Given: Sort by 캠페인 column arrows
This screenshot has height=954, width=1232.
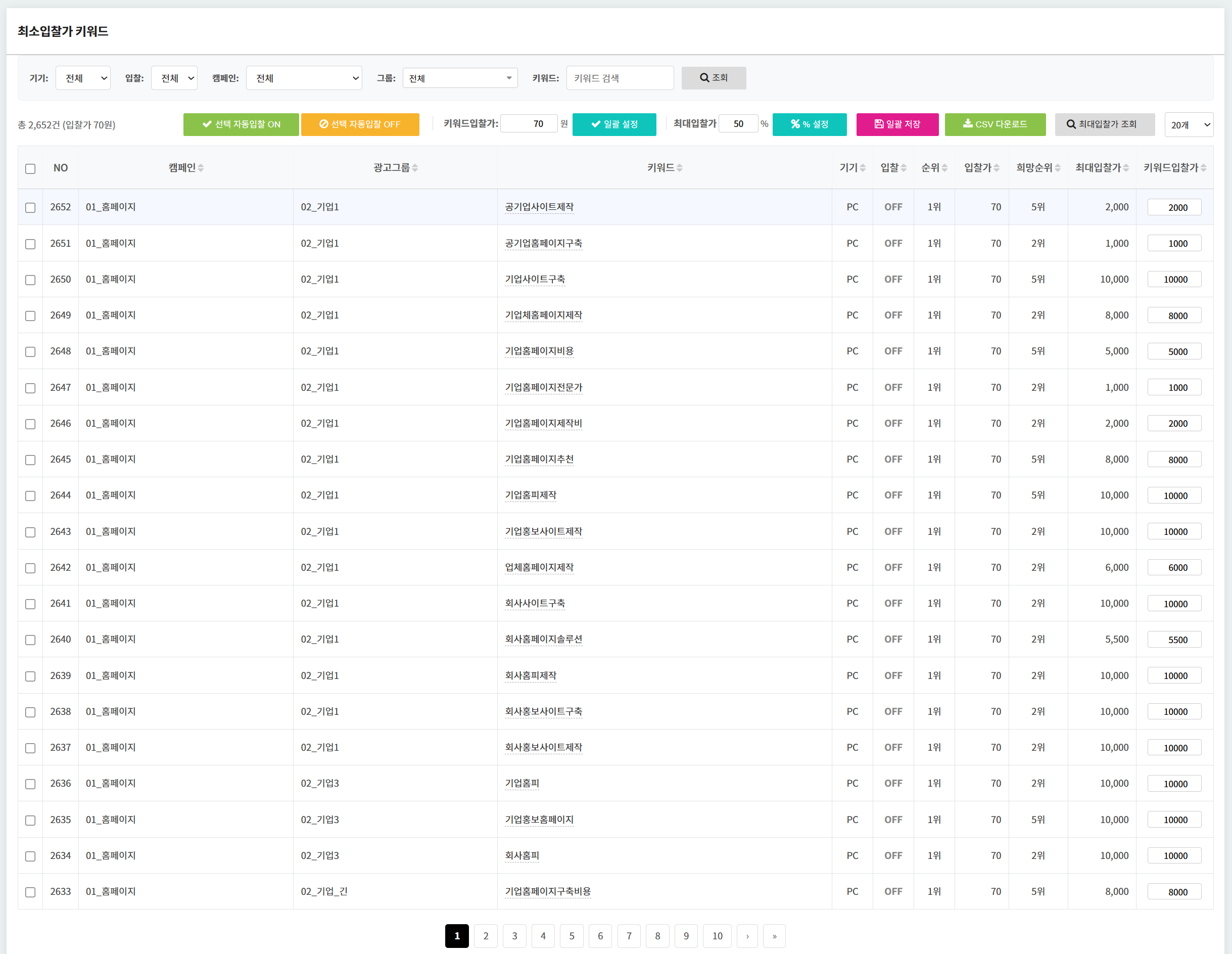Looking at the screenshot, I should [201, 168].
